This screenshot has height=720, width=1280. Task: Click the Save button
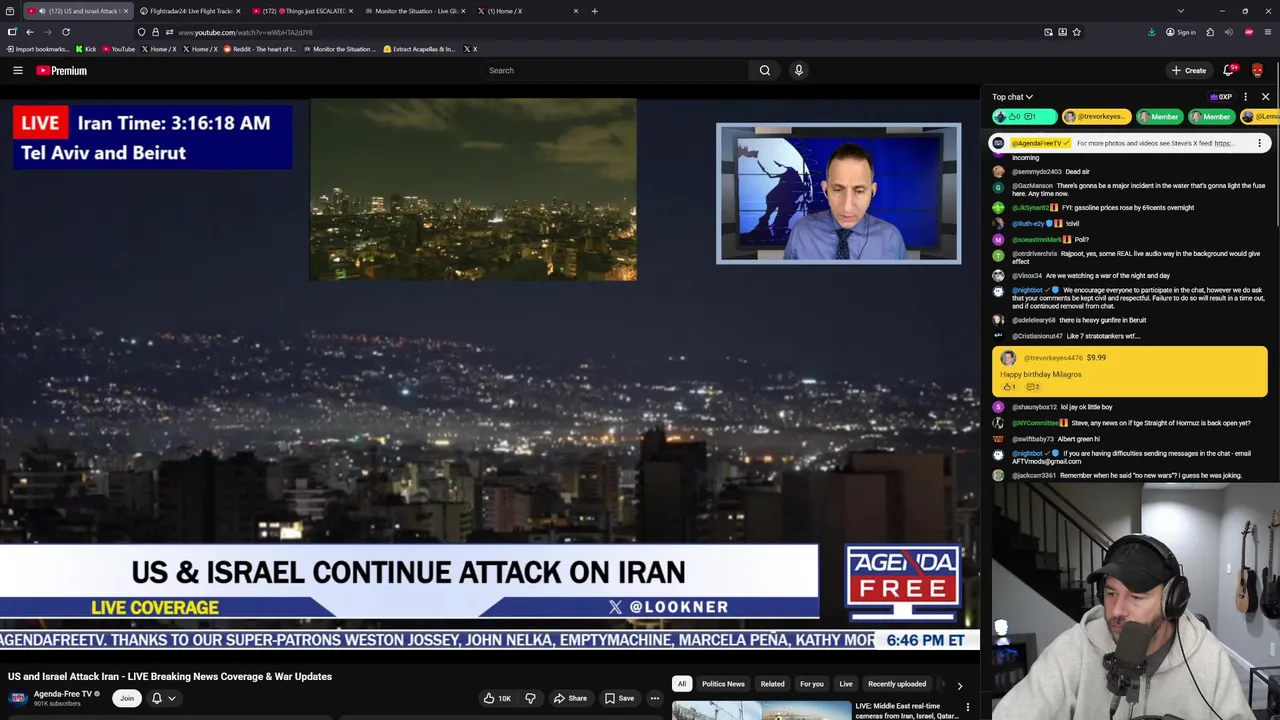(x=619, y=698)
